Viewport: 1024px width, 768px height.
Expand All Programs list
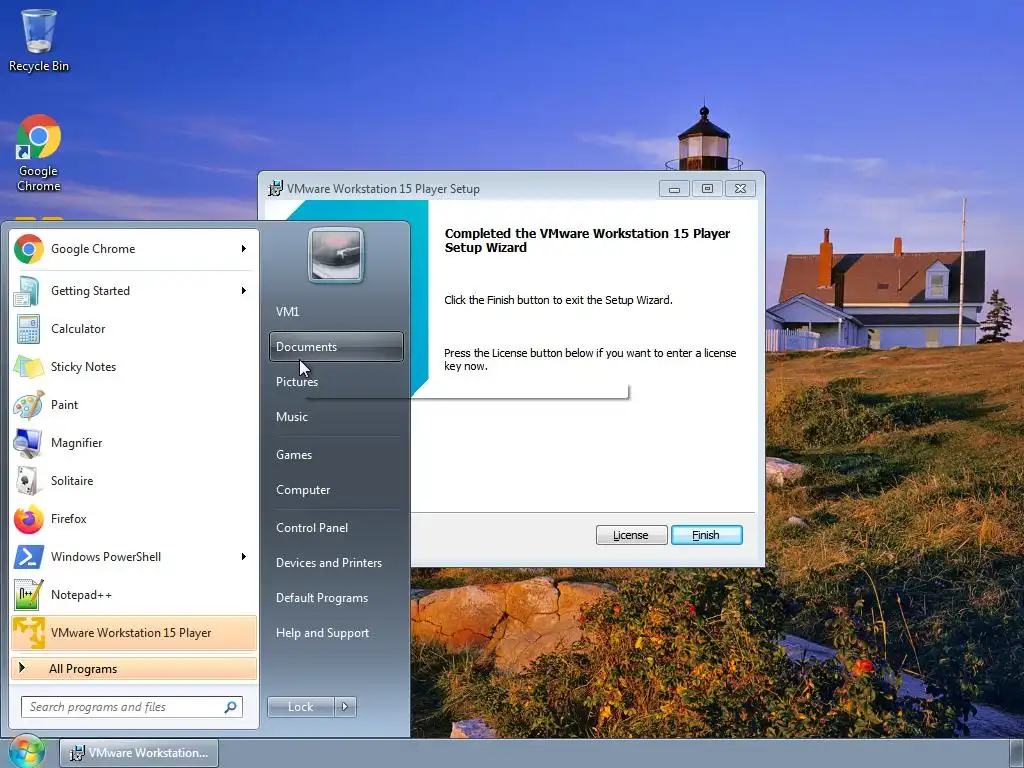134,668
